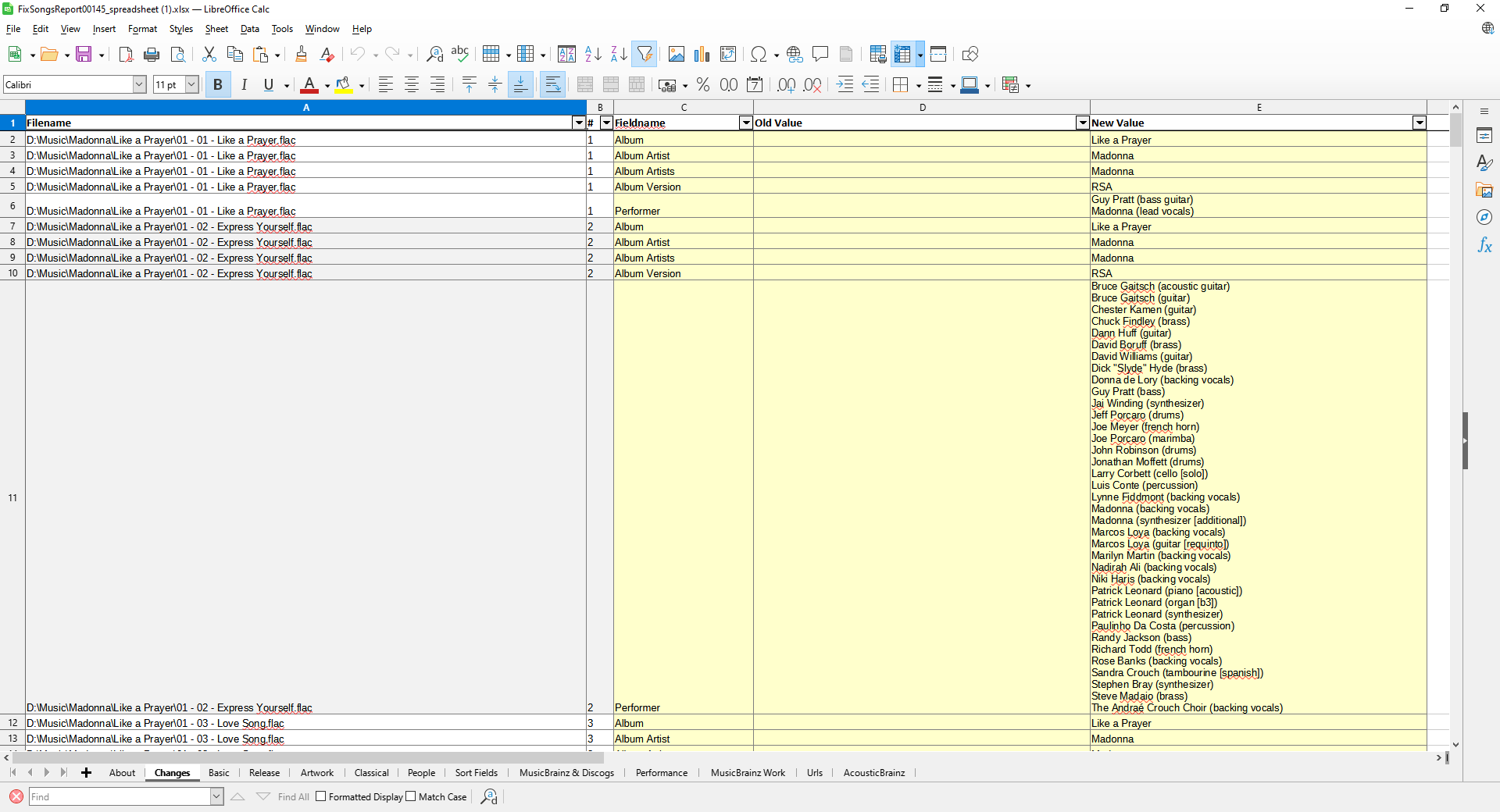Viewport: 1500px width, 812px height.
Task: Insert a comment using speech-bubble icon
Action: (820, 54)
